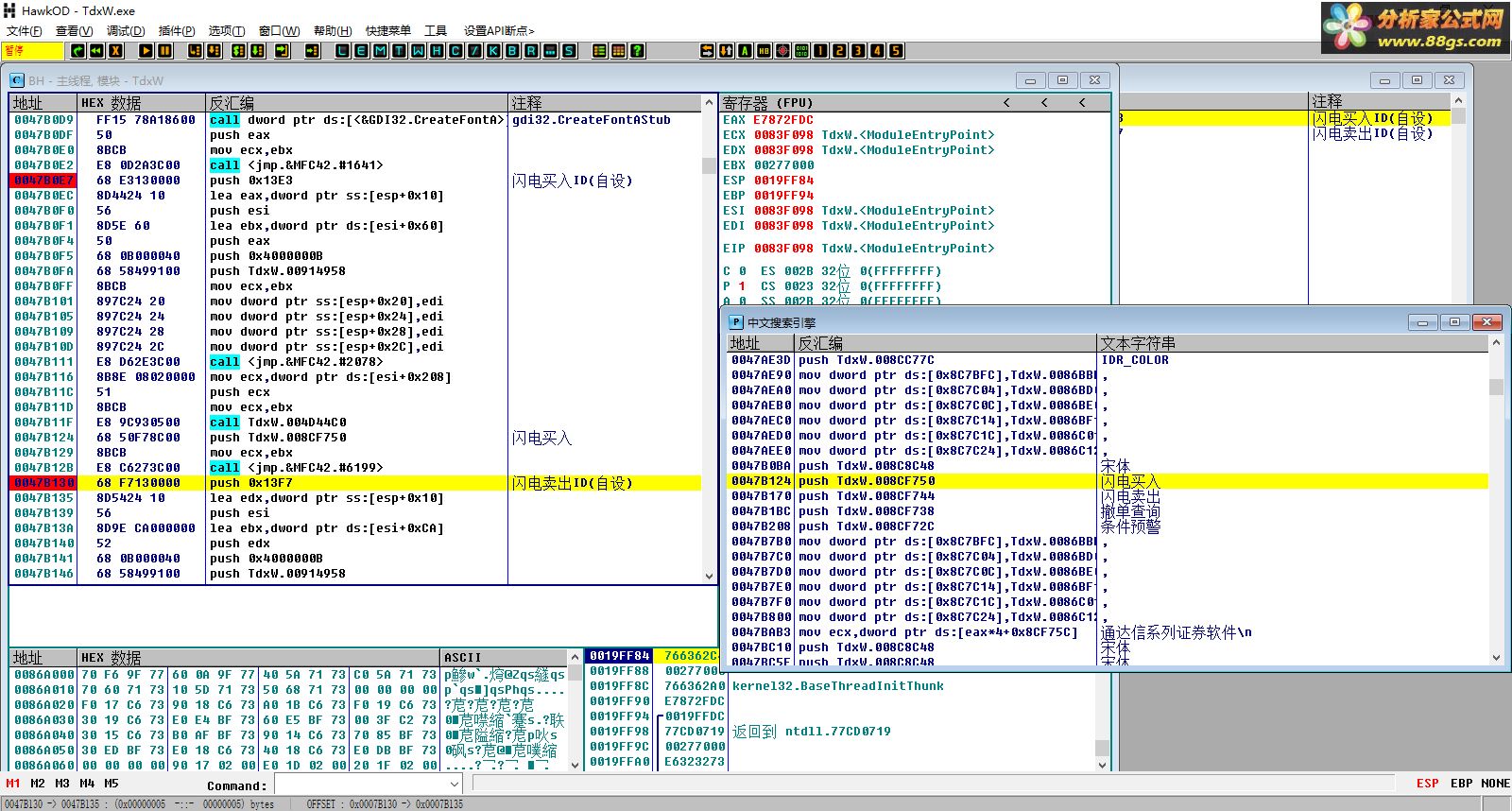Click the NONE button in status bar

tap(1496, 784)
